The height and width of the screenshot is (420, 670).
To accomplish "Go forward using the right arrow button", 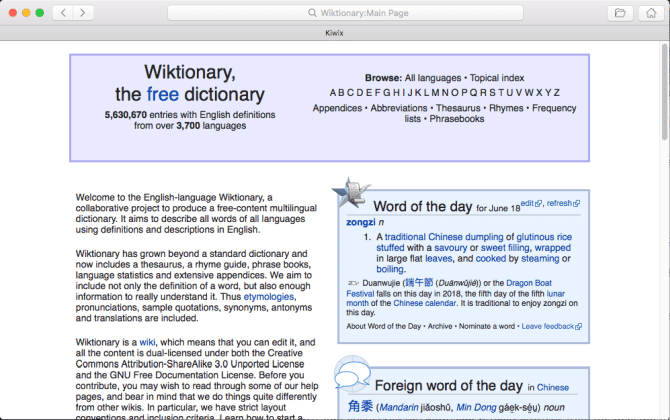I will [83, 13].
